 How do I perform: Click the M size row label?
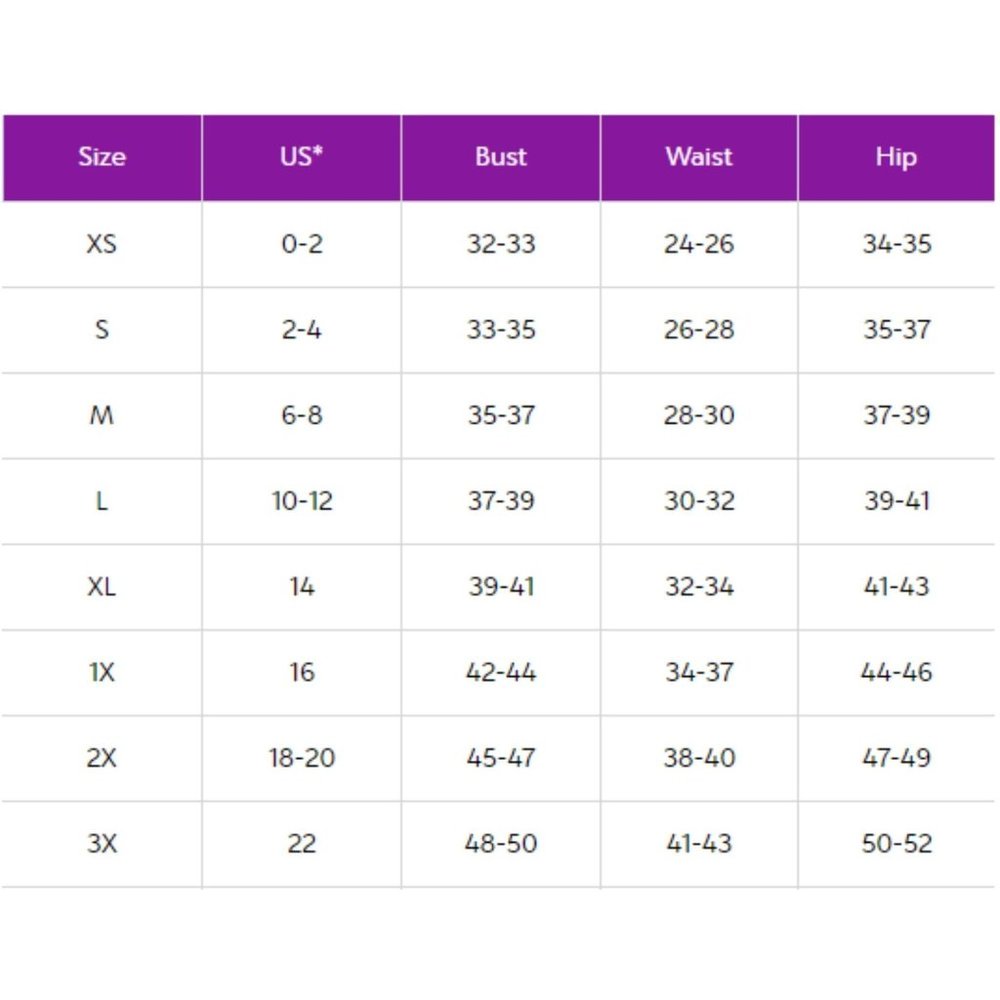point(102,415)
